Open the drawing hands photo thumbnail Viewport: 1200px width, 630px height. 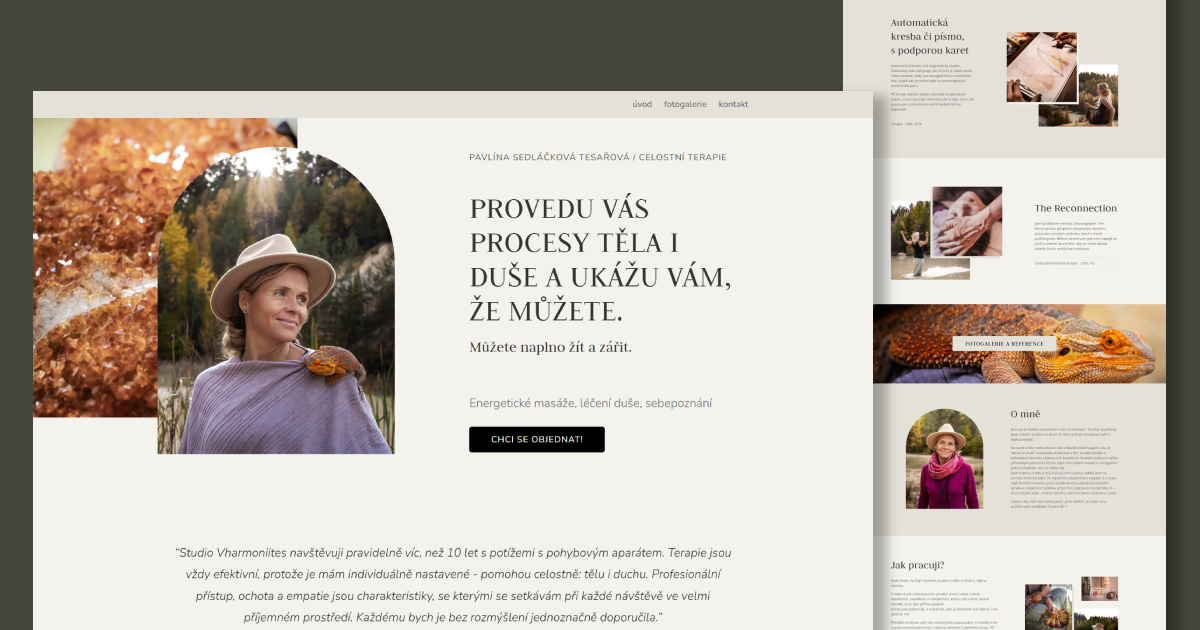[x=1042, y=67]
